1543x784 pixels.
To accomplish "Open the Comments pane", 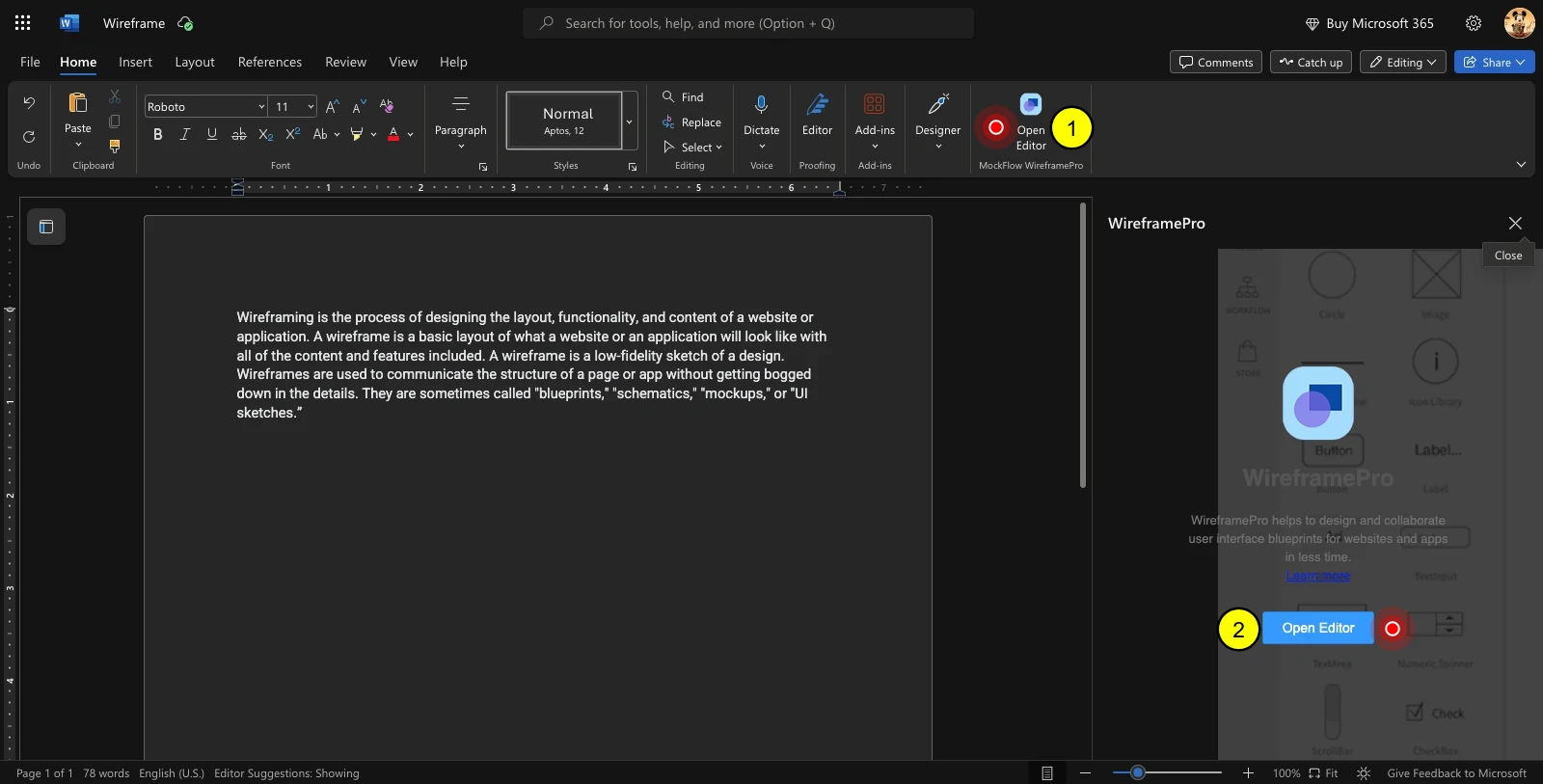I will point(1216,62).
